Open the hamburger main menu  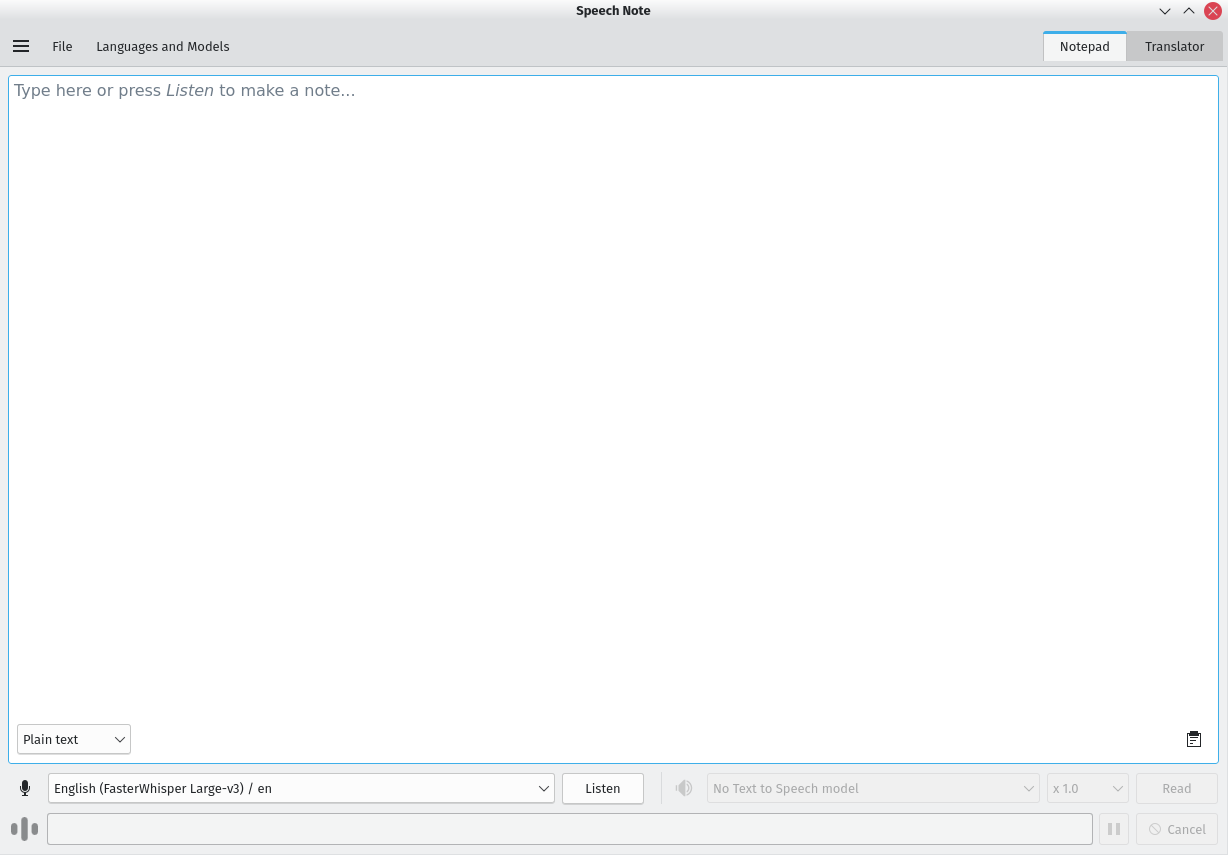[x=21, y=46]
